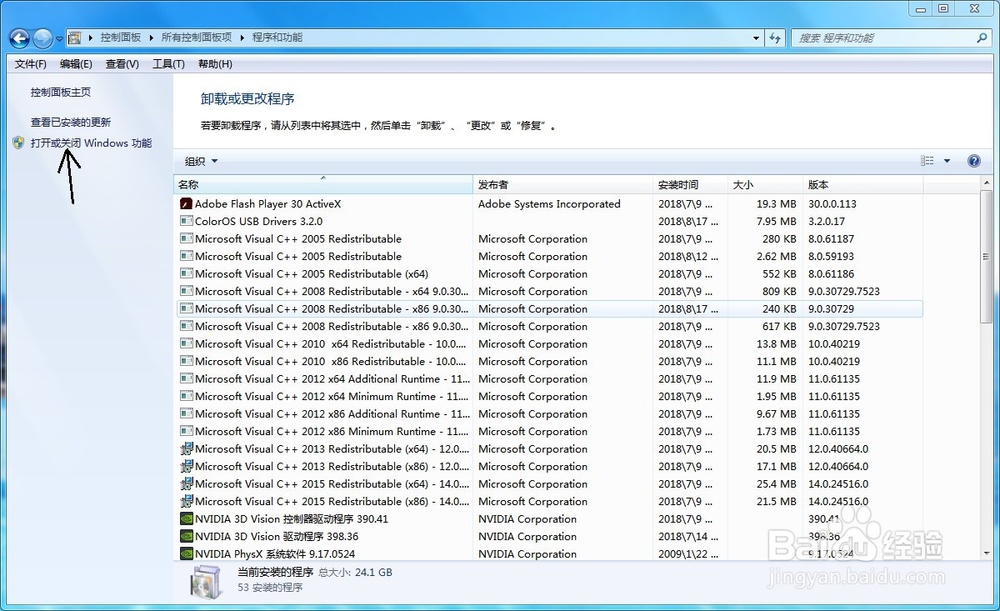This screenshot has width=1000, height=611.
Task: Click icon of Visual C++ 2015 Redistributable (x64)
Action: [186, 484]
